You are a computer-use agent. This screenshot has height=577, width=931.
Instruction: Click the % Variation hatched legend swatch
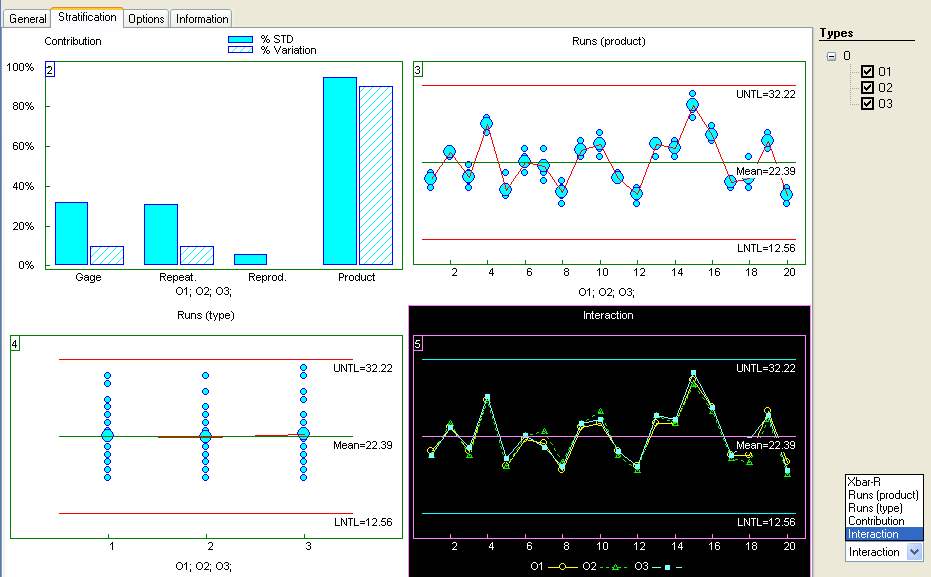click(240, 50)
